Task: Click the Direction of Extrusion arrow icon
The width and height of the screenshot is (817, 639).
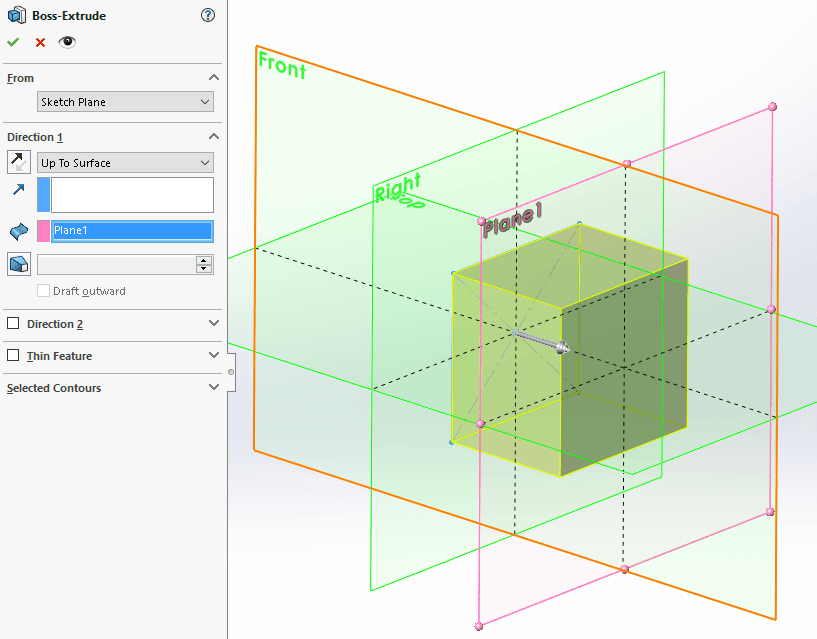Action: coord(19,191)
